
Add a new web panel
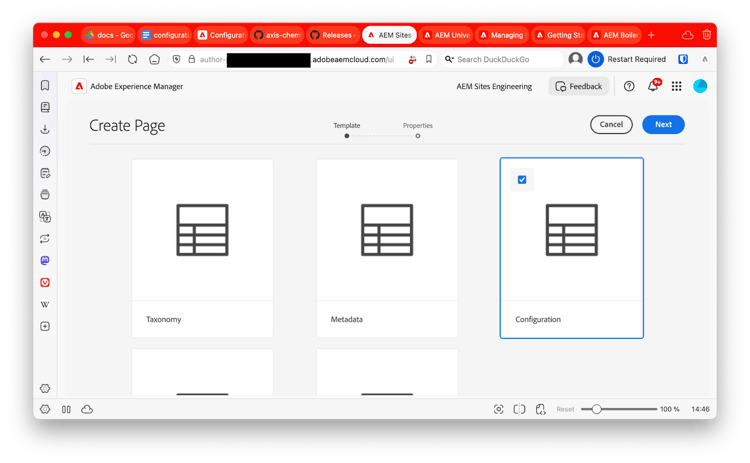tap(45, 326)
